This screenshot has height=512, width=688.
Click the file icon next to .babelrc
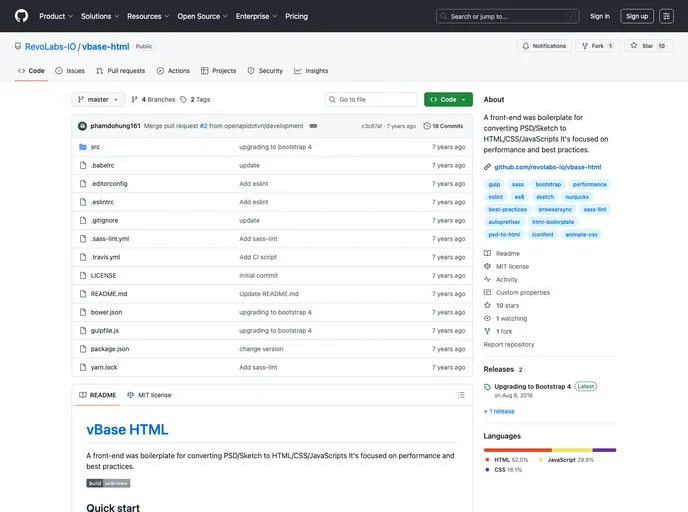coord(82,165)
